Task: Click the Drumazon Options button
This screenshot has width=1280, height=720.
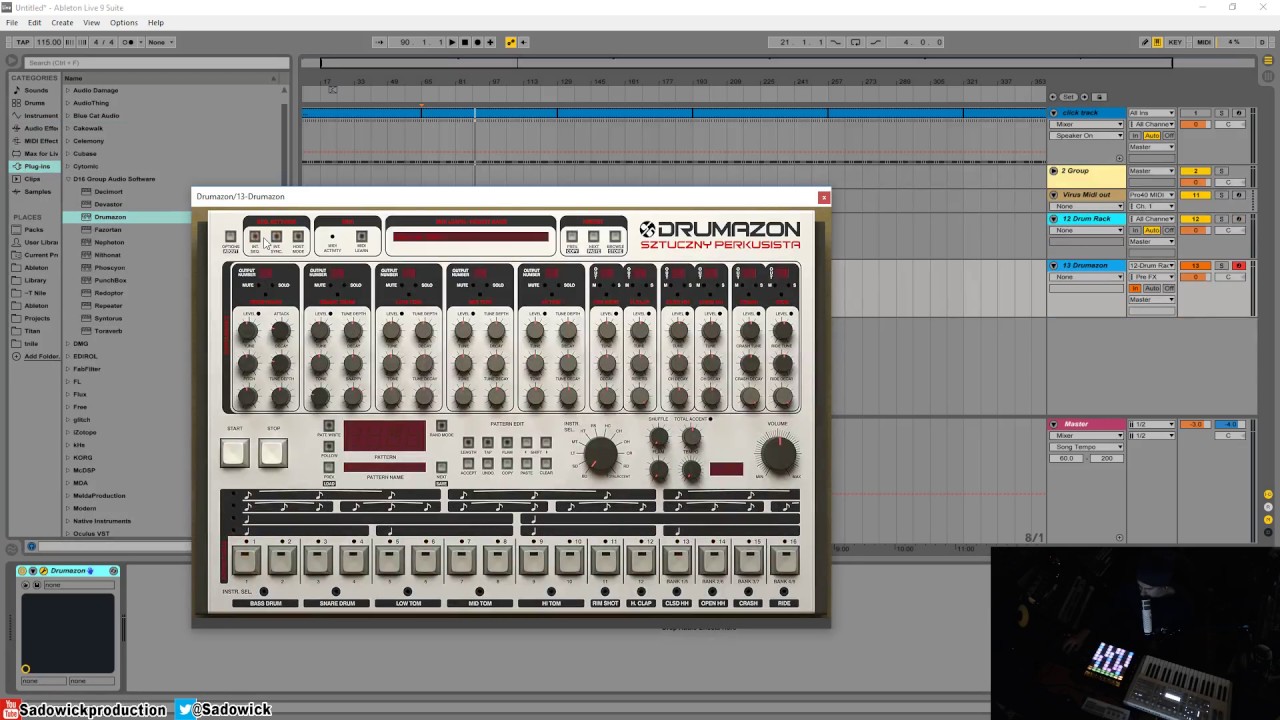Action: 230,237
